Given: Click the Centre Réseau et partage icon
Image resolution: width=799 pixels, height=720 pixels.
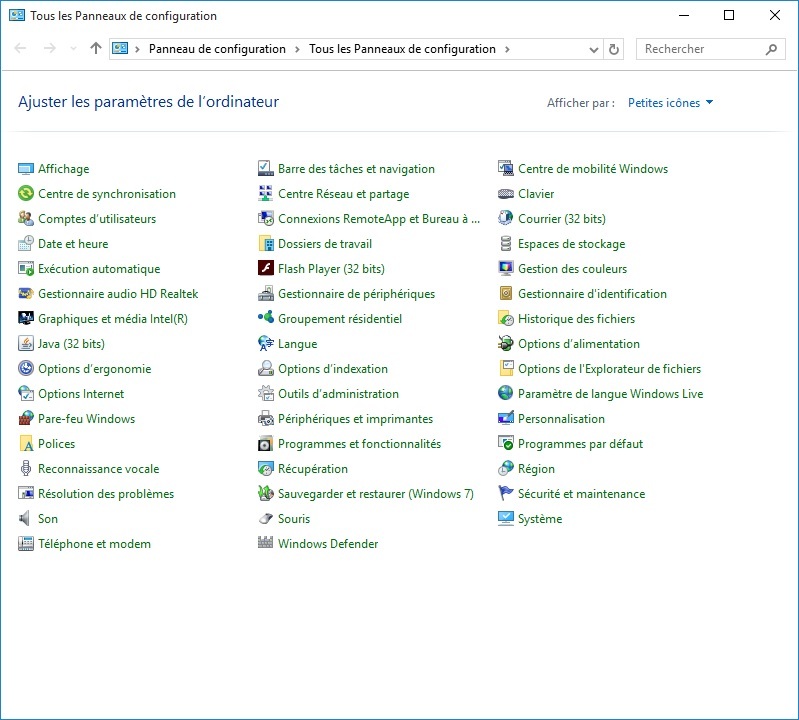Looking at the screenshot, I should click(265, 194).
